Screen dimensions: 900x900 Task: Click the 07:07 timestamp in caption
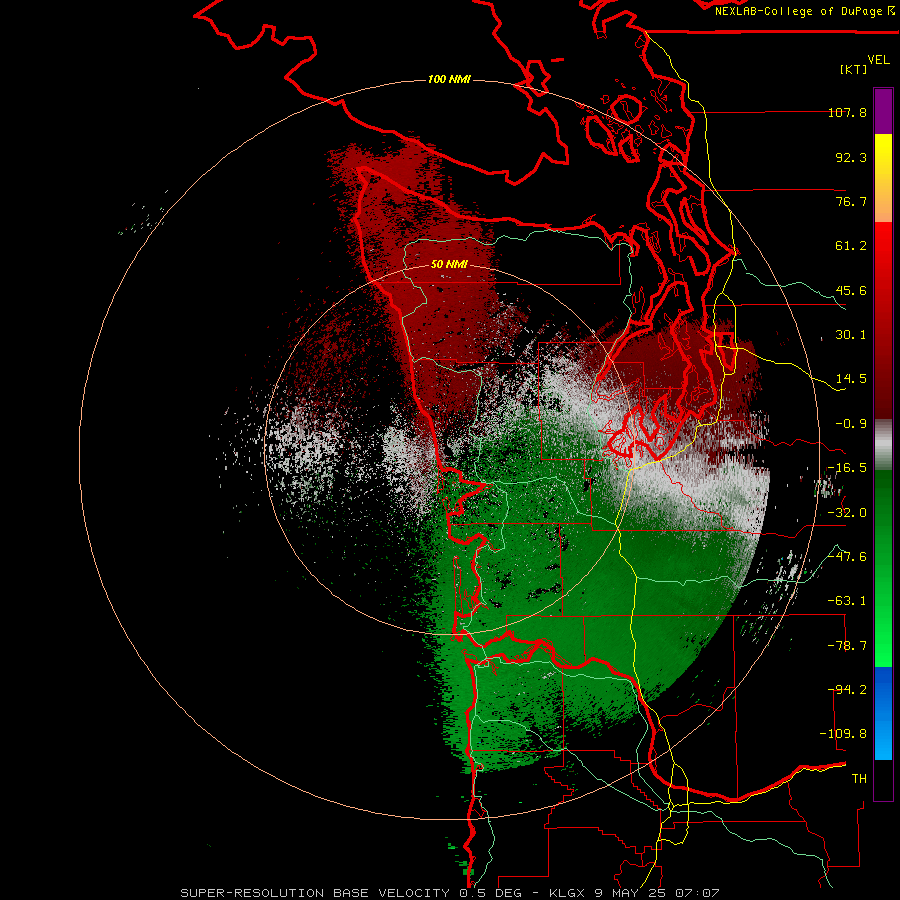coord(696,893)
